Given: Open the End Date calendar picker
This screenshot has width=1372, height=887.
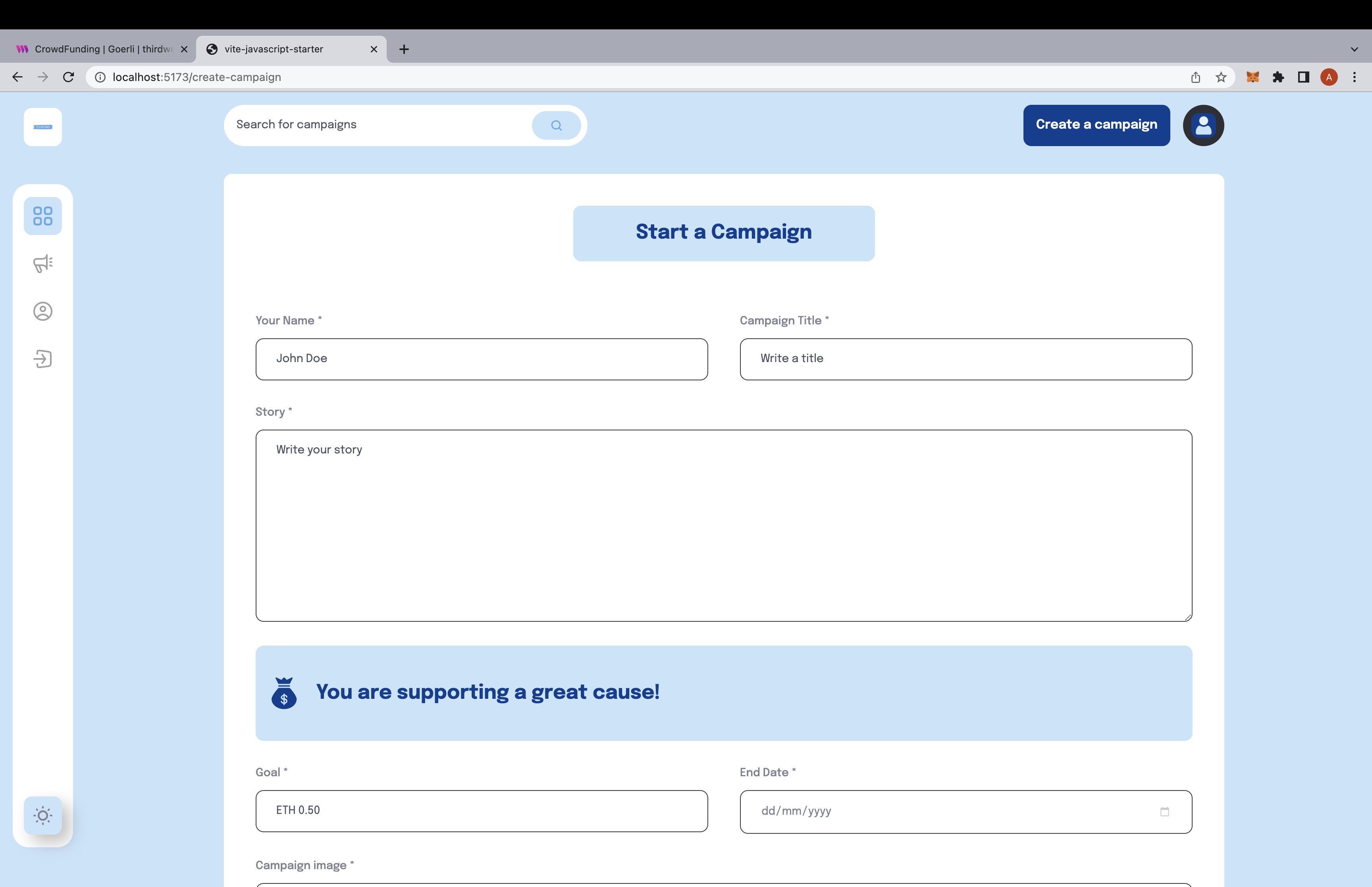Looking at the screenshot, I should [1164, 812].
